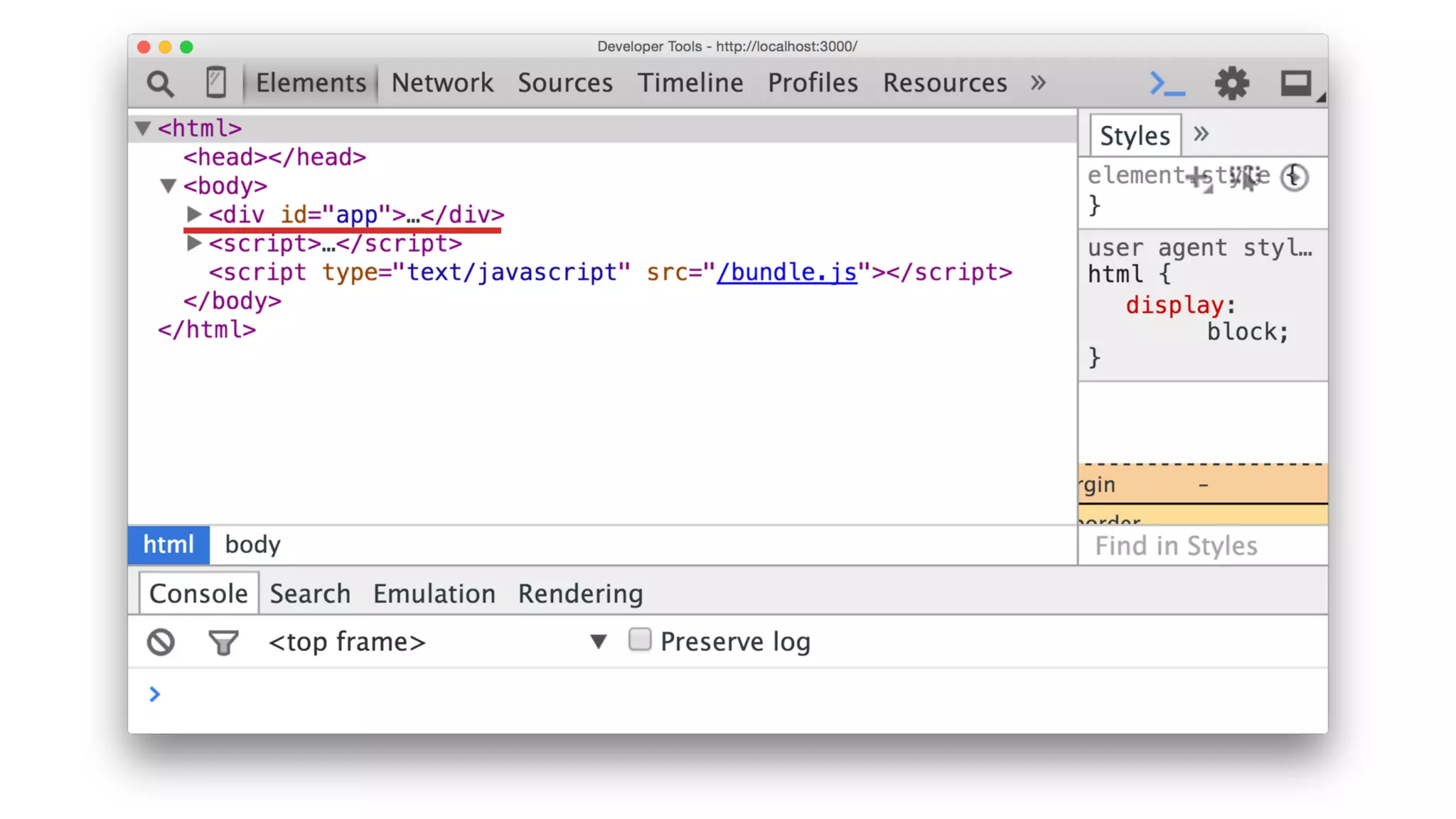
Task: Expand the collapsed script element
Action: click(x=193, y=243)
